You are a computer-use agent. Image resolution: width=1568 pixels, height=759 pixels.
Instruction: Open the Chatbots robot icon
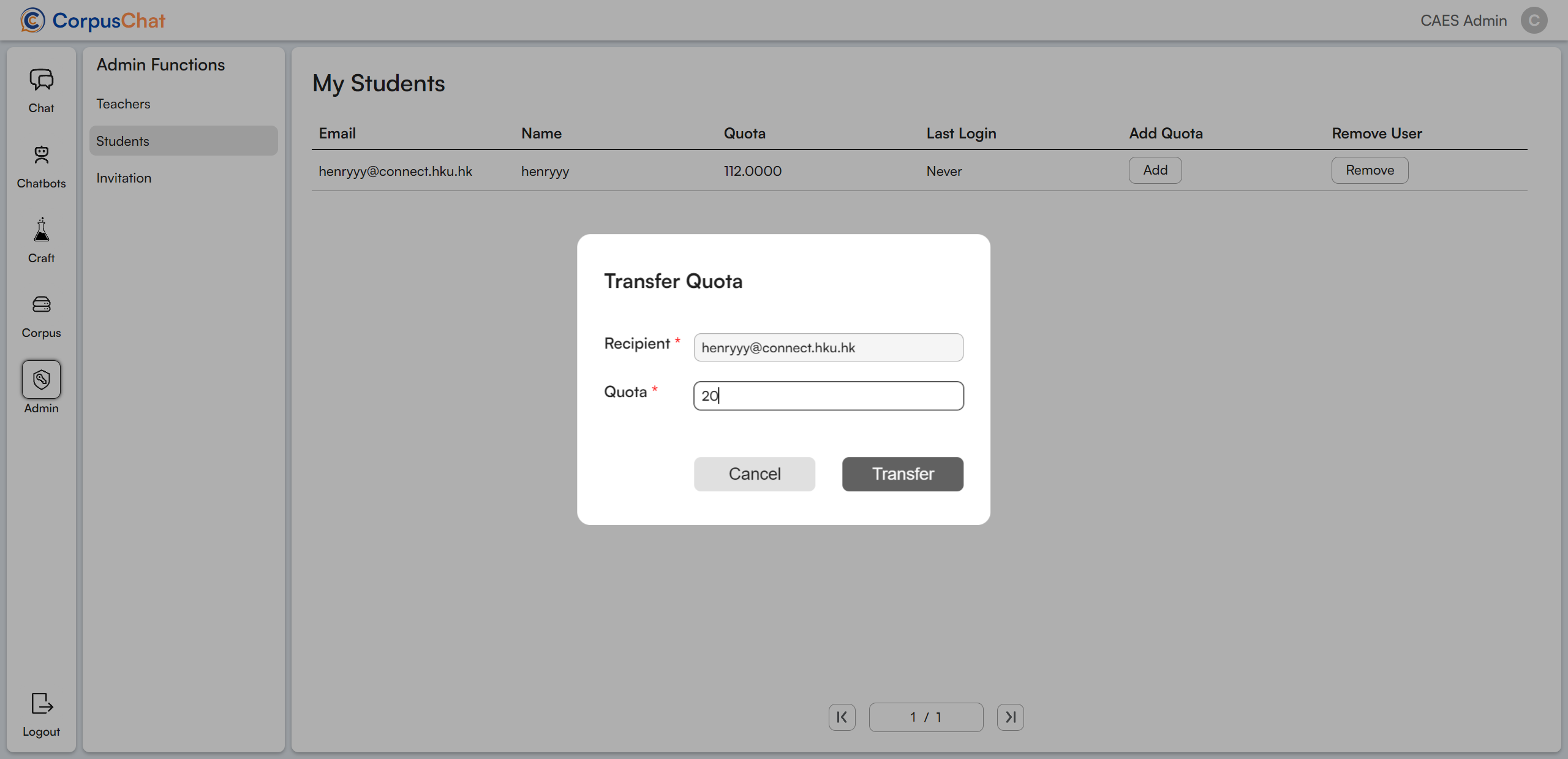pyautogui.click(x=41, y=156)
